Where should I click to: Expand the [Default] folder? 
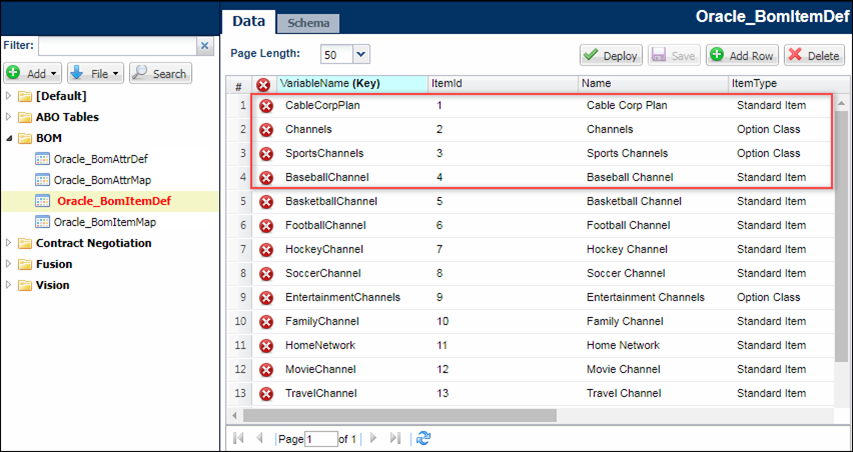click(8, 96)
